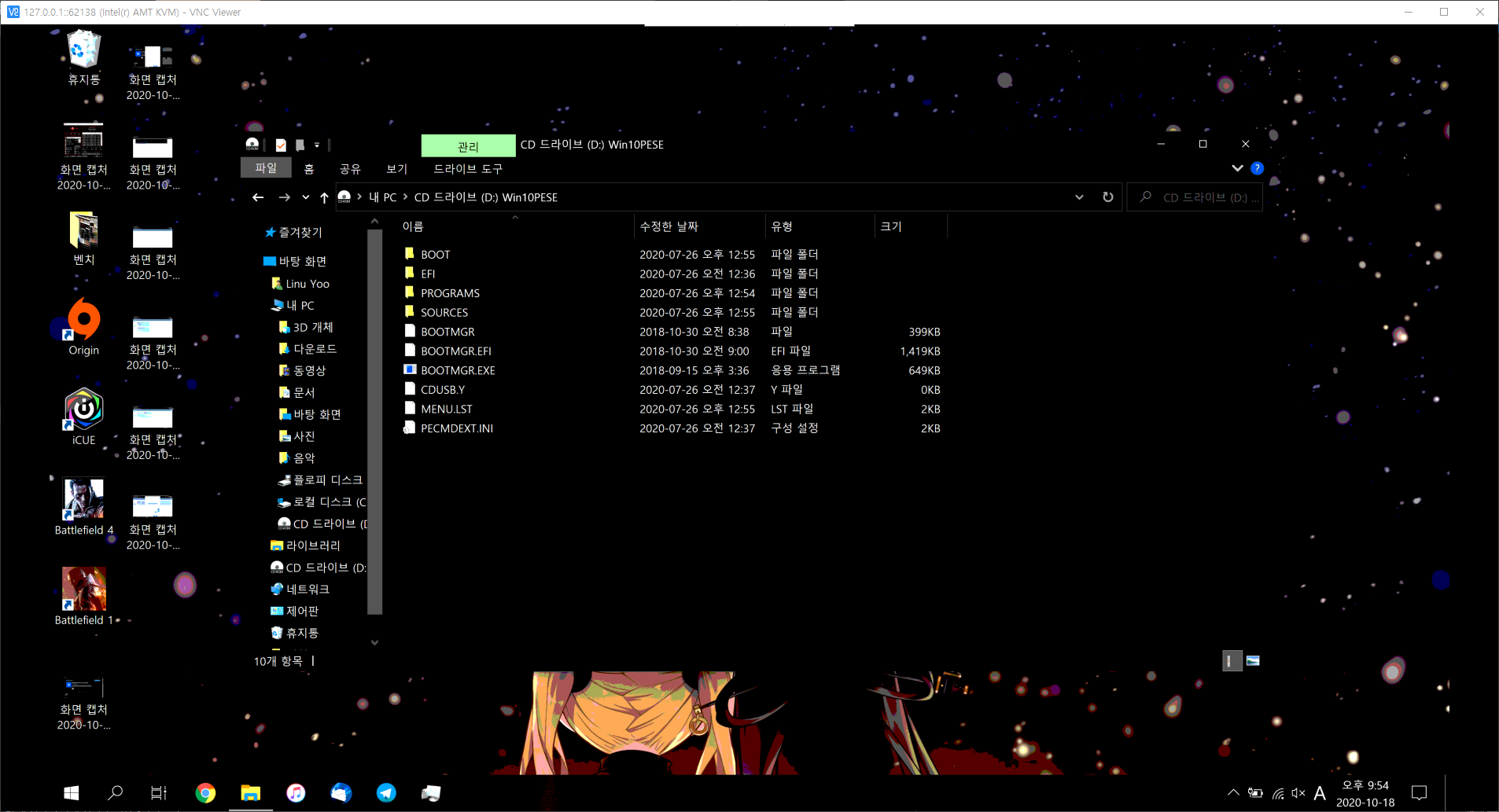The image size is (1499, 812).
Task: Open the recent locations dropdown arrow
Action: (306, 197)
